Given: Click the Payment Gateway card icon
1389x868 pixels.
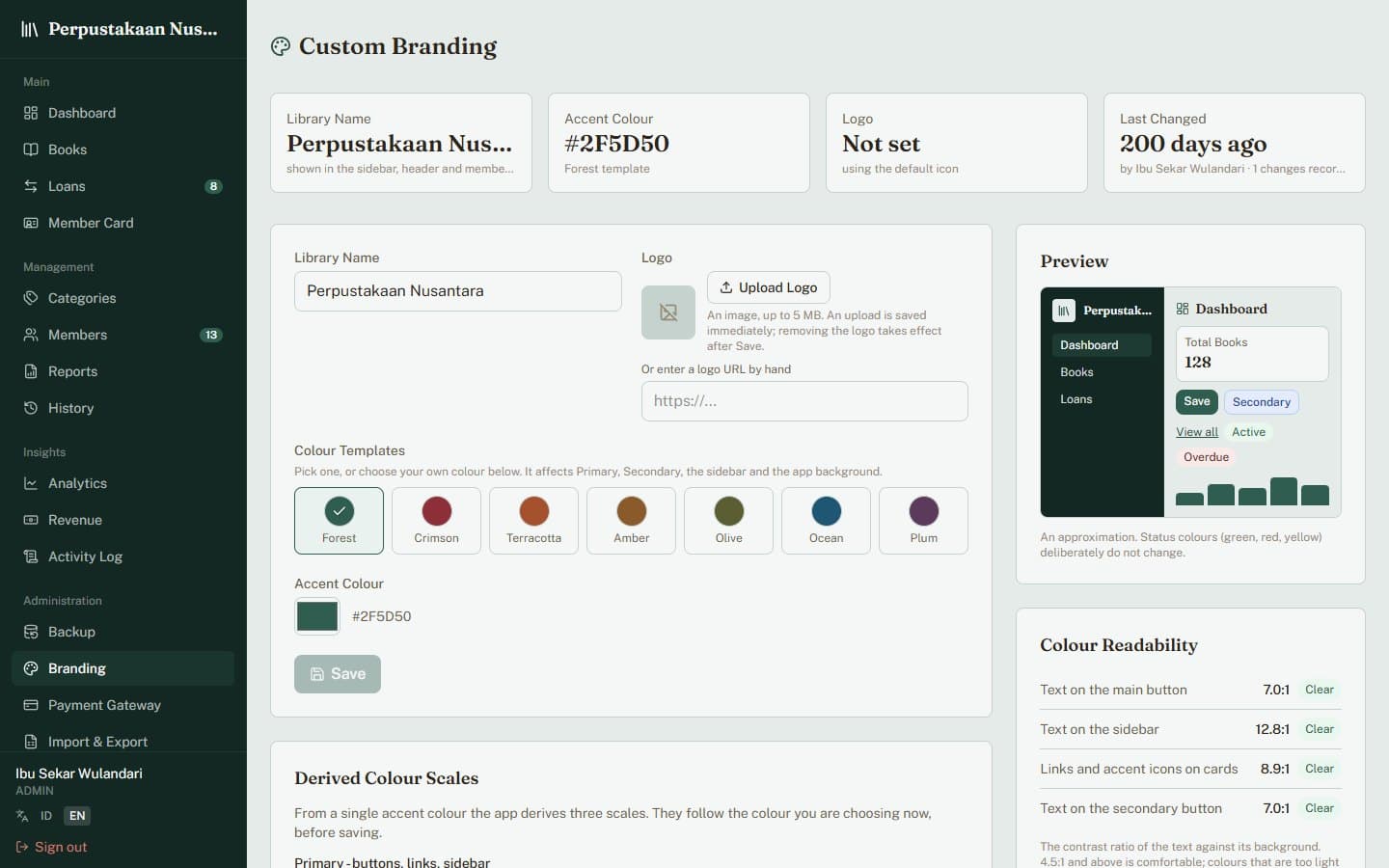Looking at the screenshot, I should pos(31,705).
